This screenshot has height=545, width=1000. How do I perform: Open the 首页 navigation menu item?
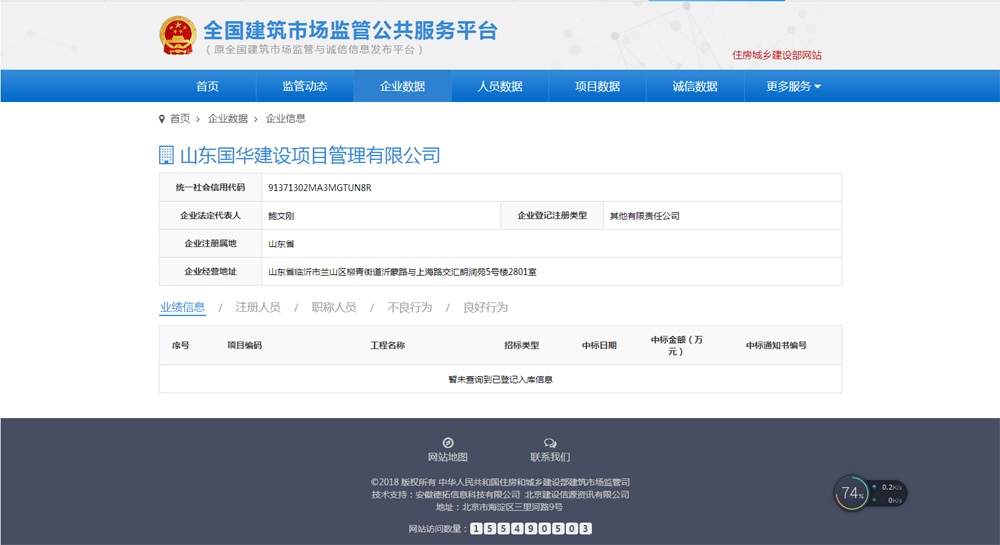coord(207,86)
